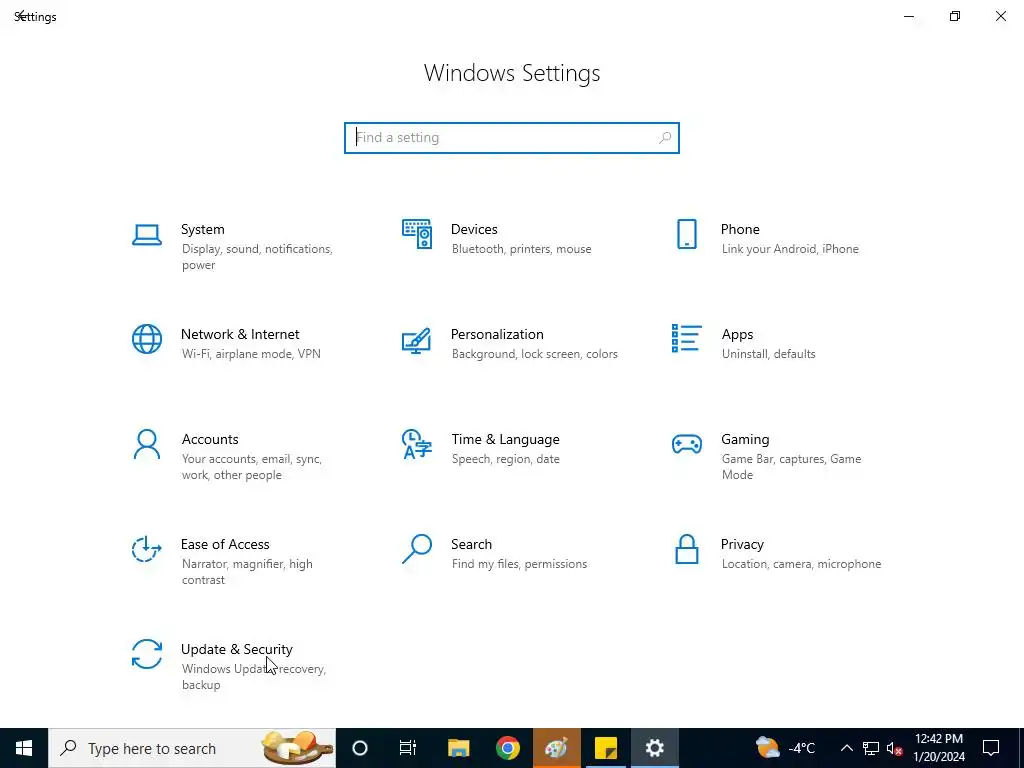Open the Paint palette app in taskbar

click(x=556, y=748)
